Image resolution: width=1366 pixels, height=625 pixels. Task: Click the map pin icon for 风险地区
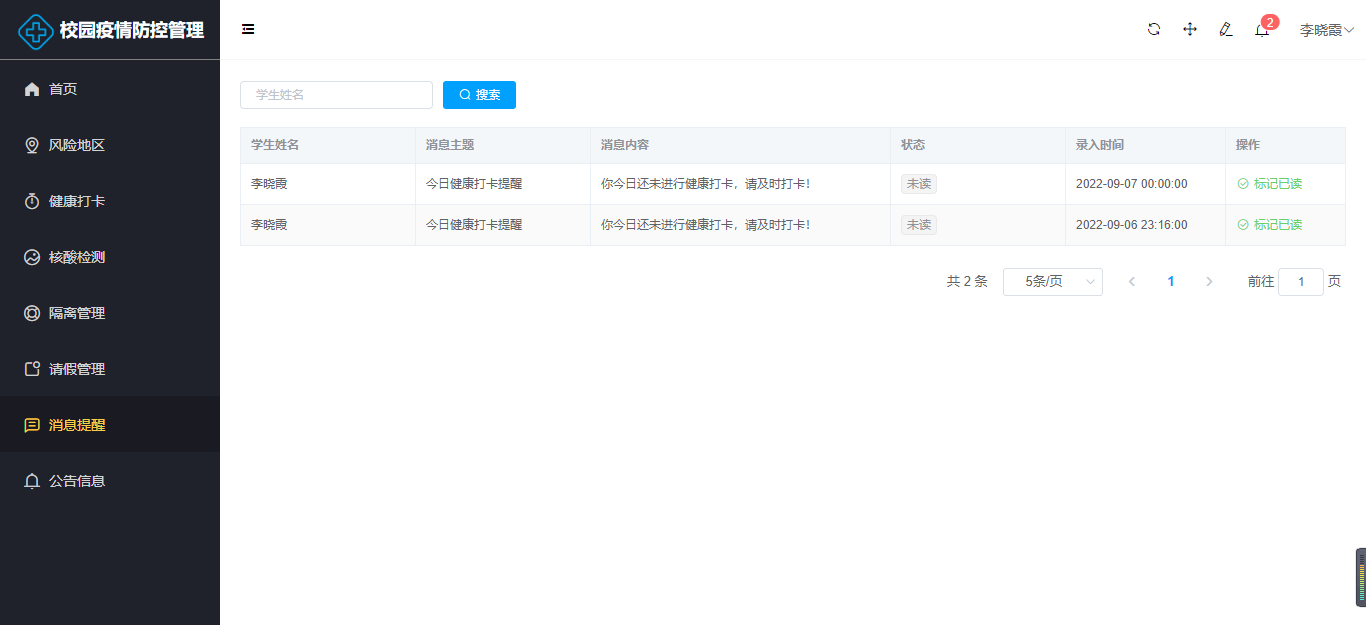pyautogui.click(x=32, y=145)
